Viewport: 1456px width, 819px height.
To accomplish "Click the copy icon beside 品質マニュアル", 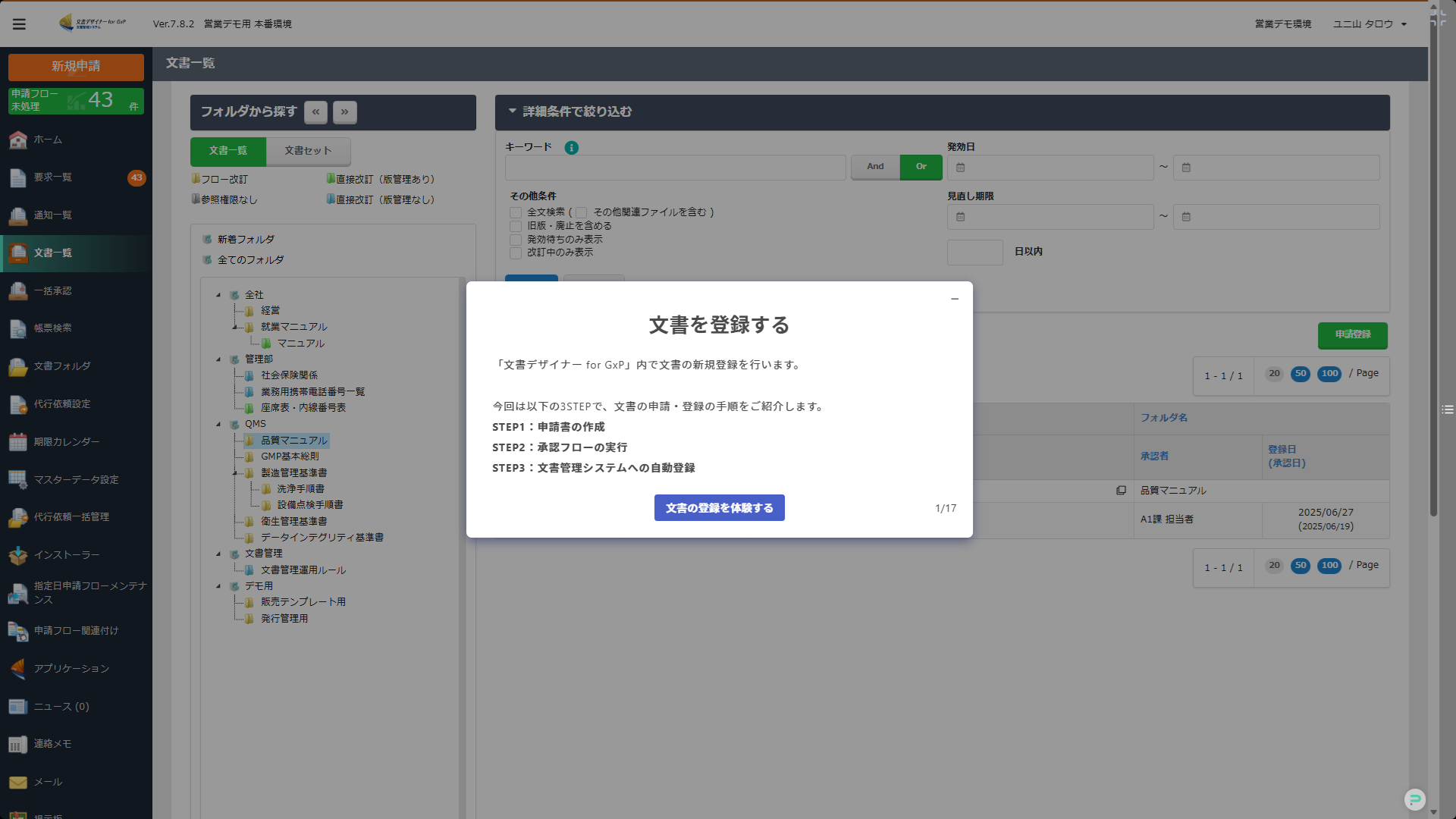I will pos(1121,491).
